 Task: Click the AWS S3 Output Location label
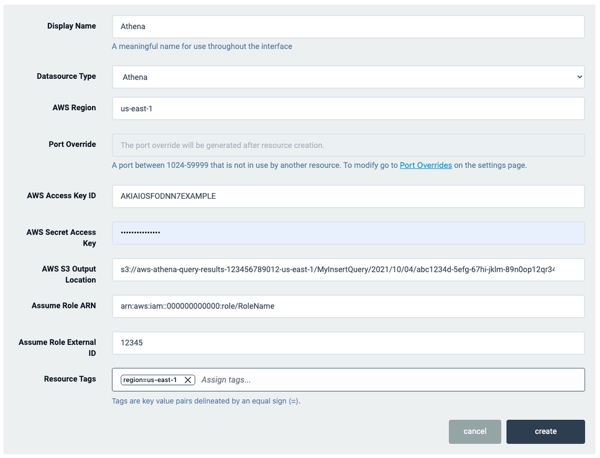pyautogui.click(x=69, y=274)
